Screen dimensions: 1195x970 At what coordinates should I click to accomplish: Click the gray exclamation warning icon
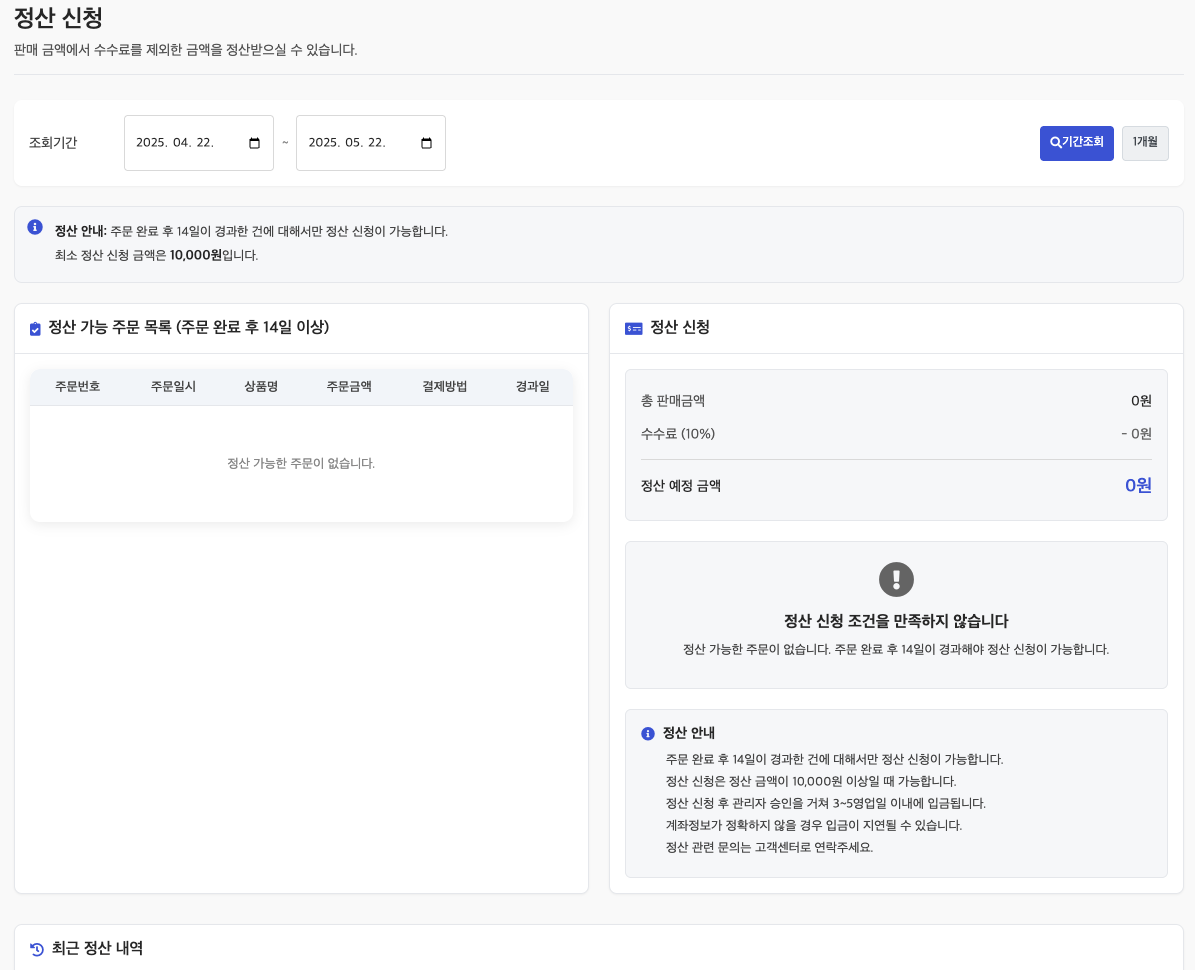[x=896, y=579]
